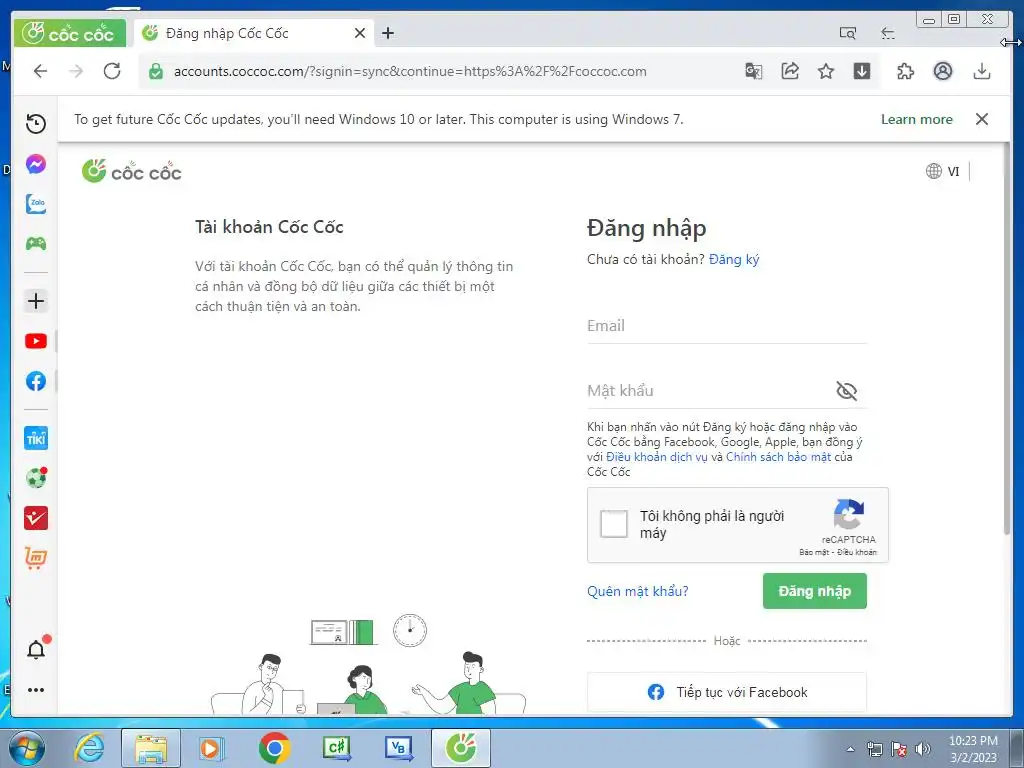Open notifications bell in the sidebar
The width and height of the screenshot is (1024, 768).
coord(36,650)
